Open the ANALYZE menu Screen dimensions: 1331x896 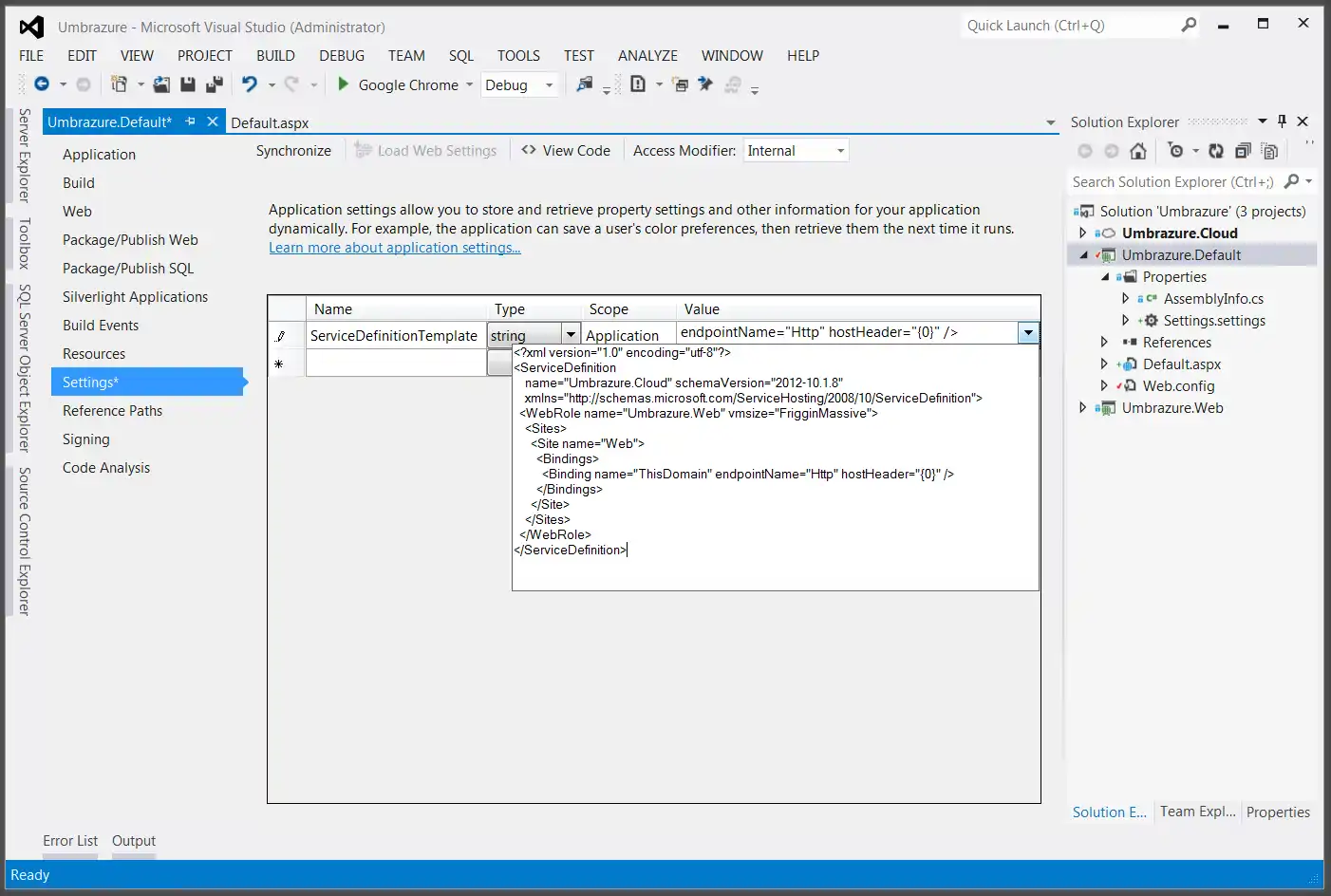coord(647,55)
